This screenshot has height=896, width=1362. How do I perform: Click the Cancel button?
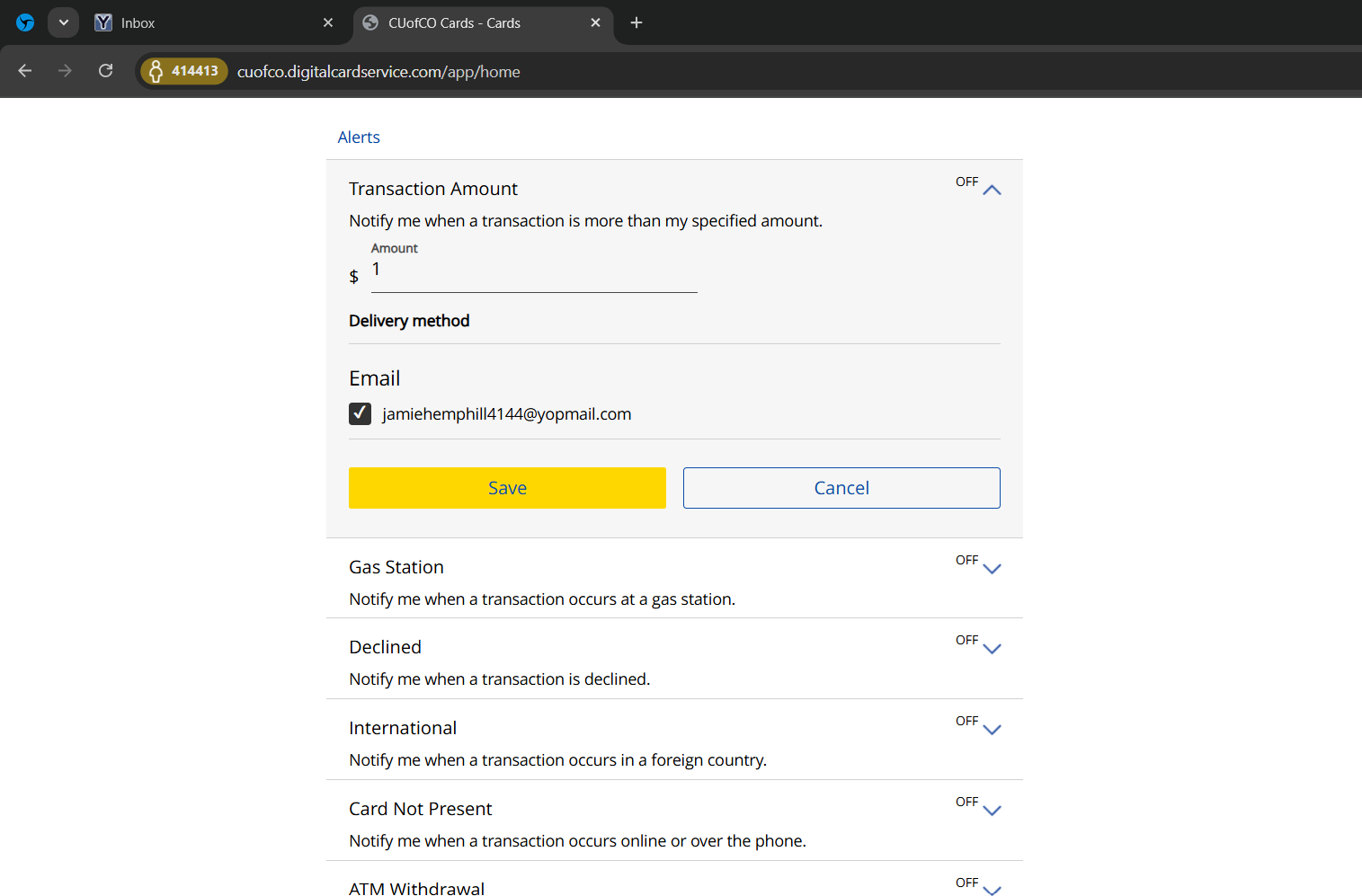pos(841,488)
